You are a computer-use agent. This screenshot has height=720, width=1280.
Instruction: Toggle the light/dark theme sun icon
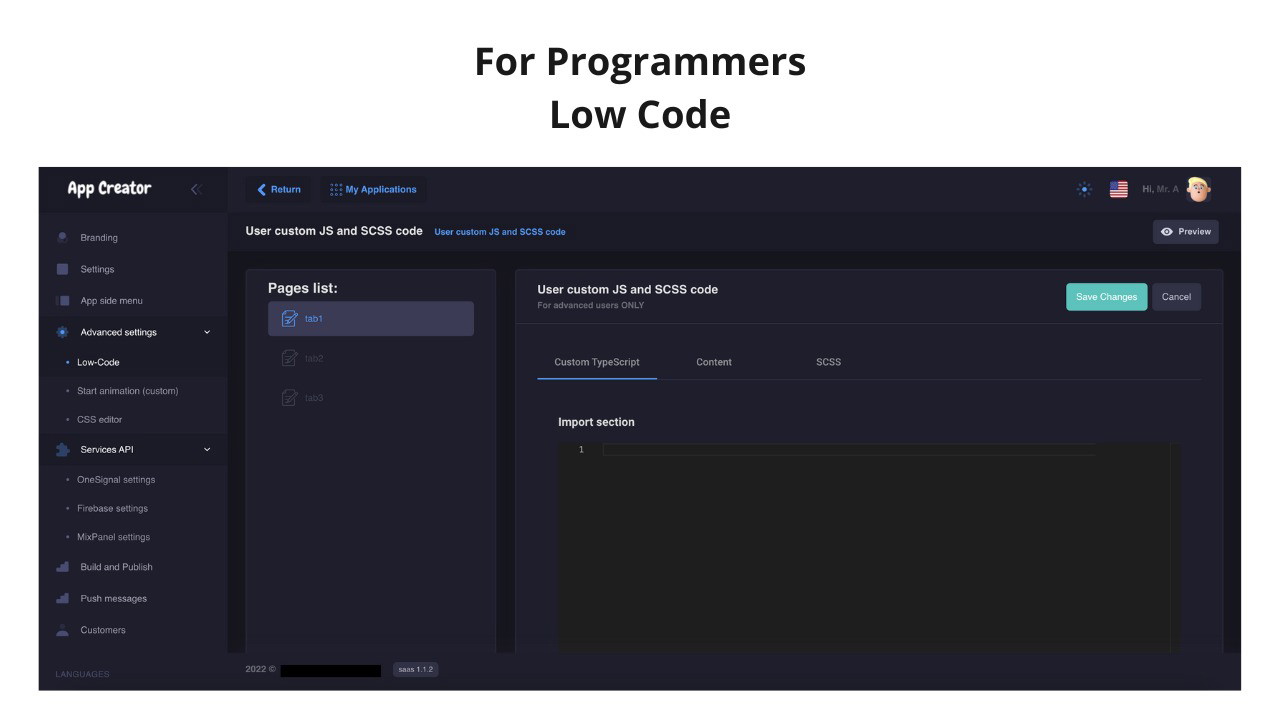1084,189
